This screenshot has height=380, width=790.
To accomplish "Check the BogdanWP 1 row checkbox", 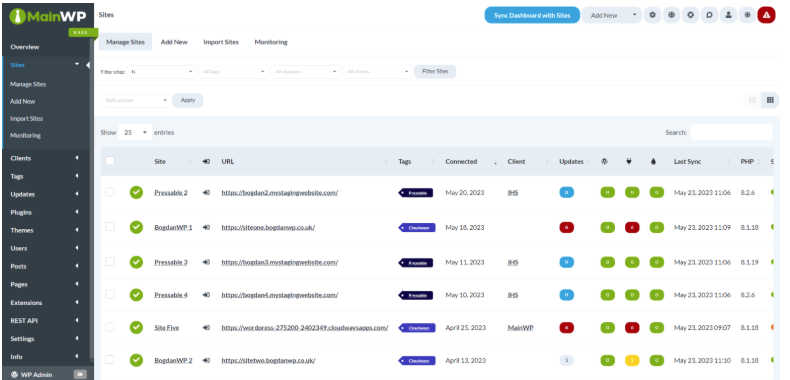I will (110, 227).
